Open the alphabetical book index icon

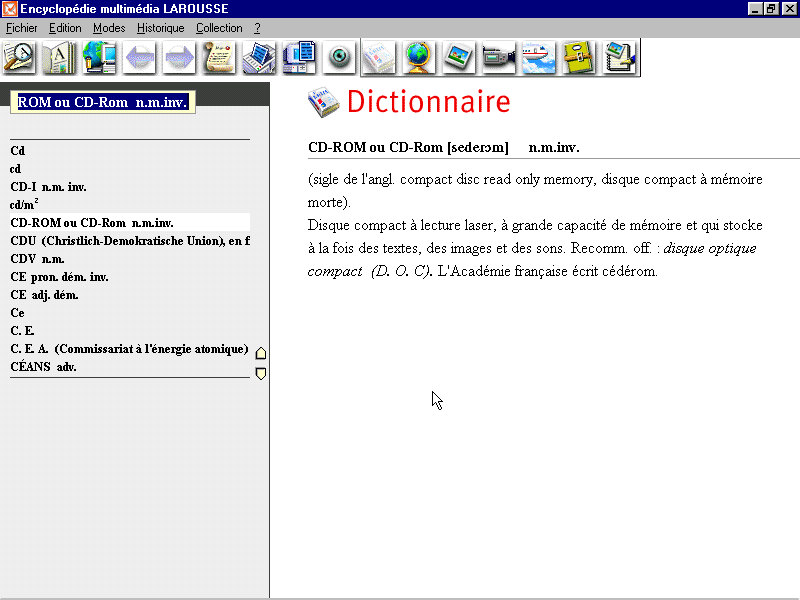(59, 57)
